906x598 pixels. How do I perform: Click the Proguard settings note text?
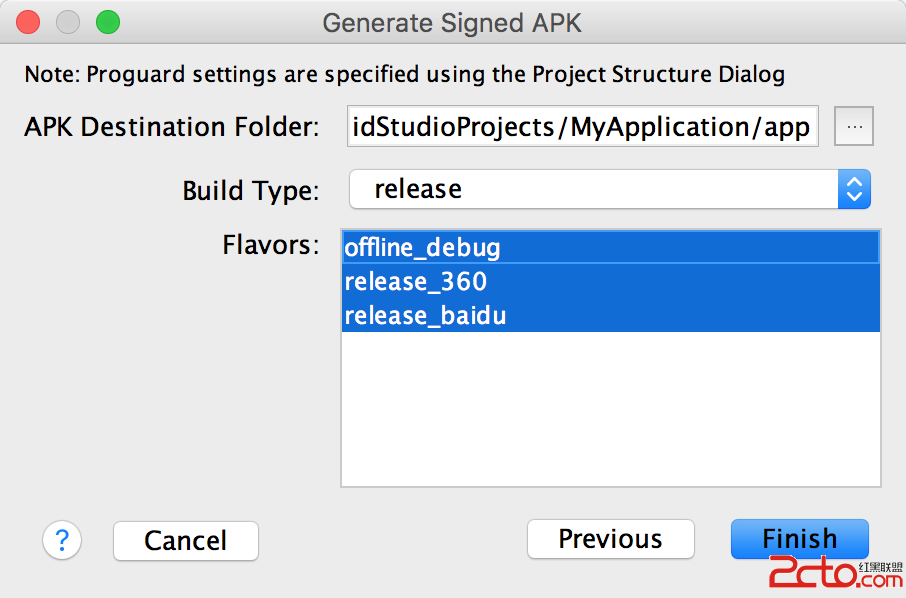pyautogui.click(x=404, y=74)
